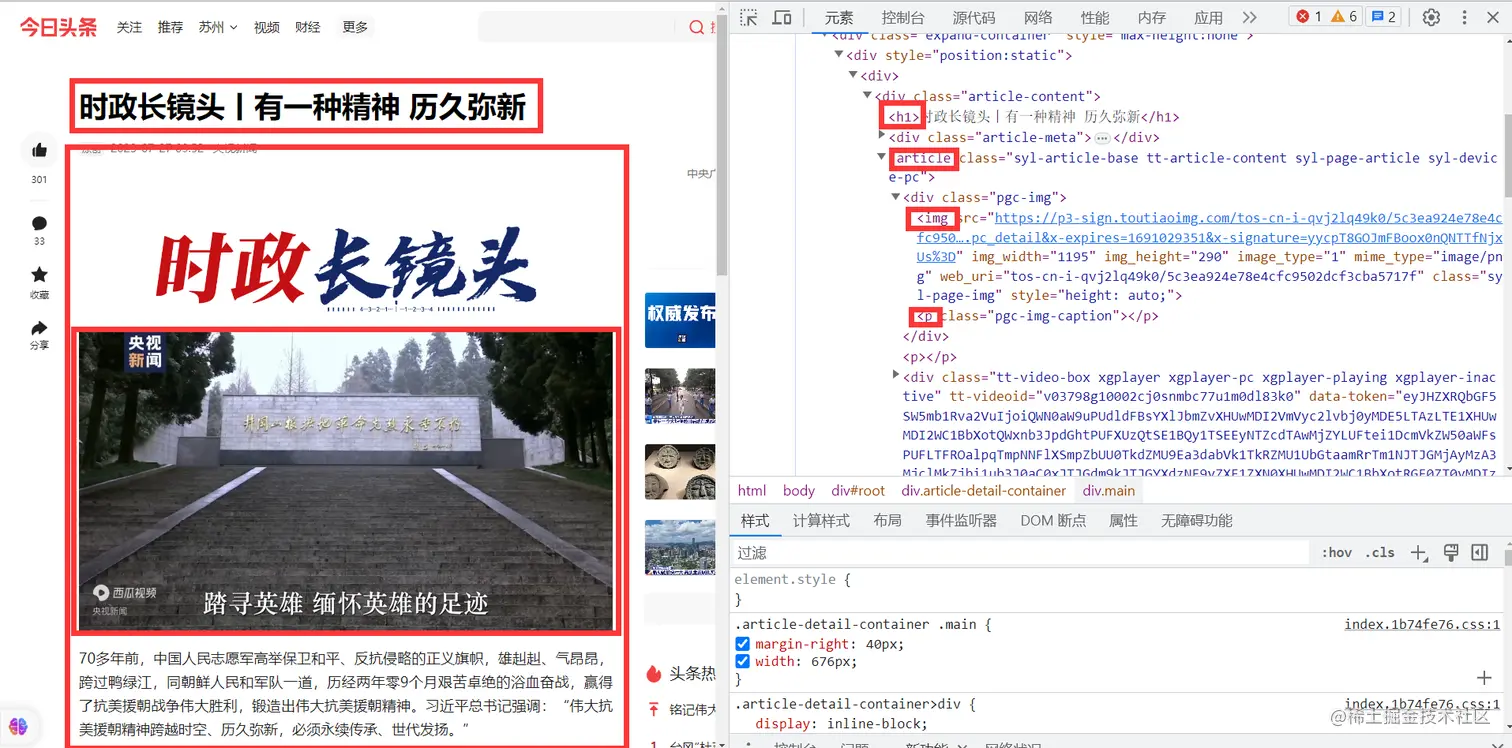Click the ellipsis badge in article-meta div

point(1102,138)
